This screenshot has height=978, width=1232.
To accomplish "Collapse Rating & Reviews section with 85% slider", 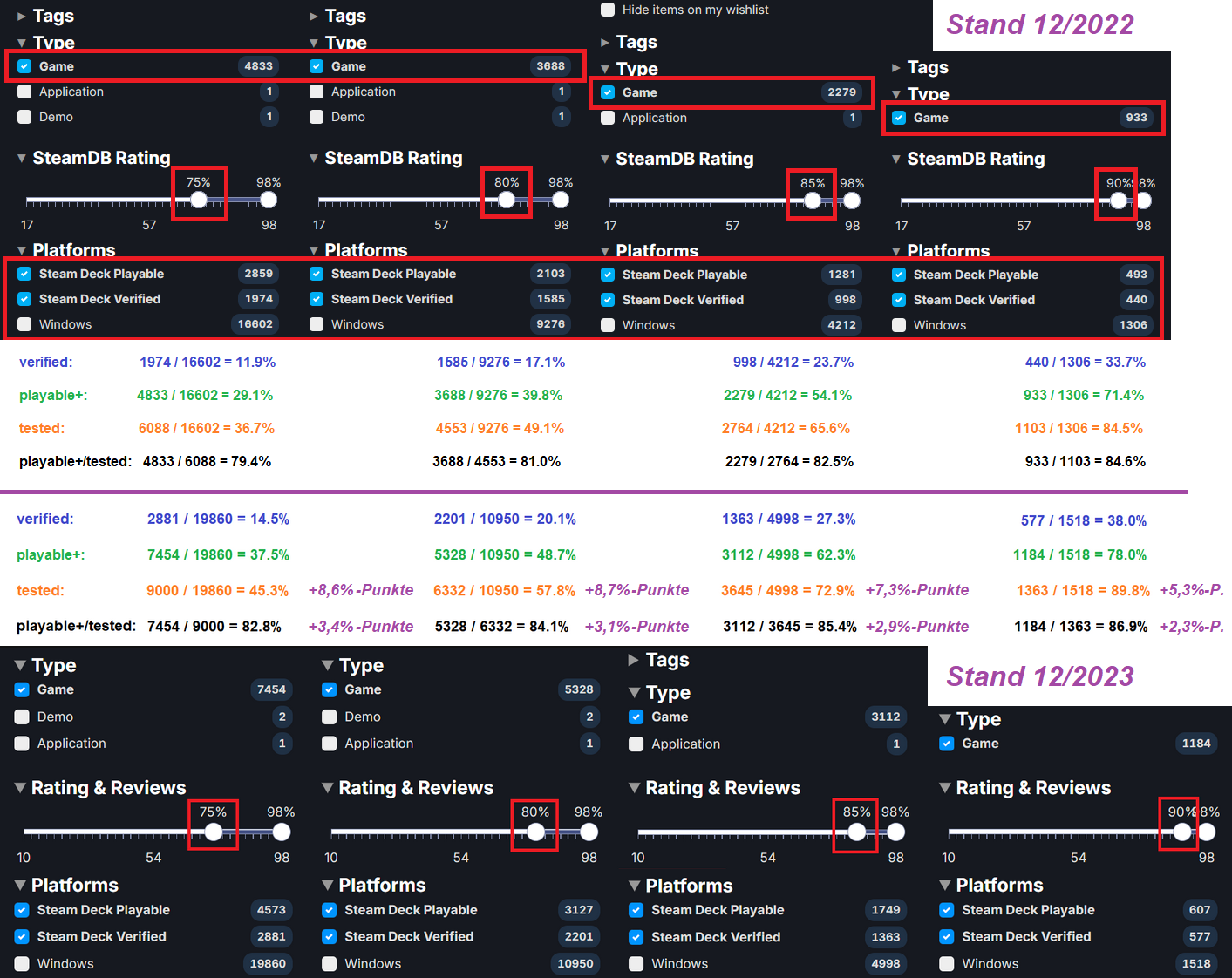I will click(714, 788).
